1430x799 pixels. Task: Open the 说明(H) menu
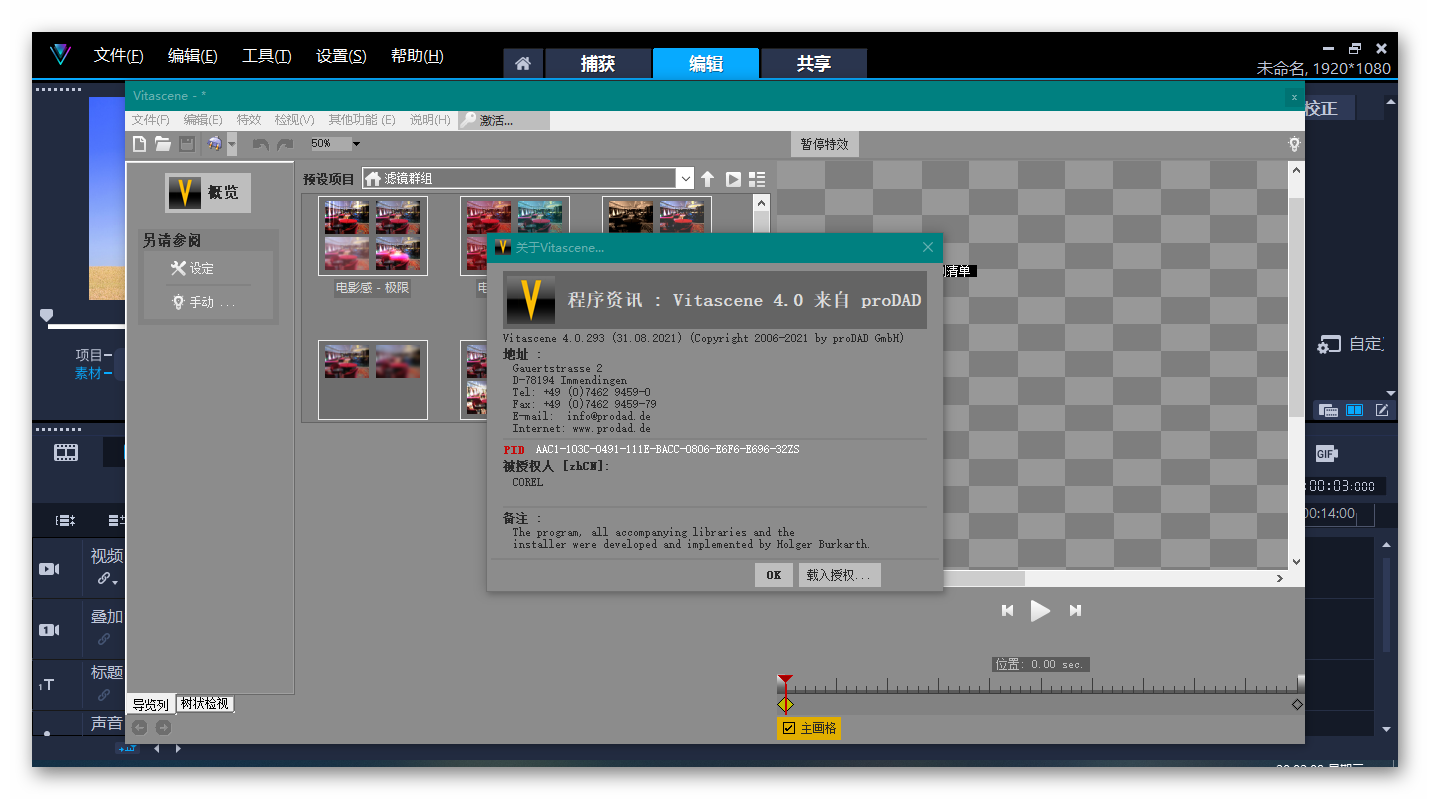pos(430,120)
